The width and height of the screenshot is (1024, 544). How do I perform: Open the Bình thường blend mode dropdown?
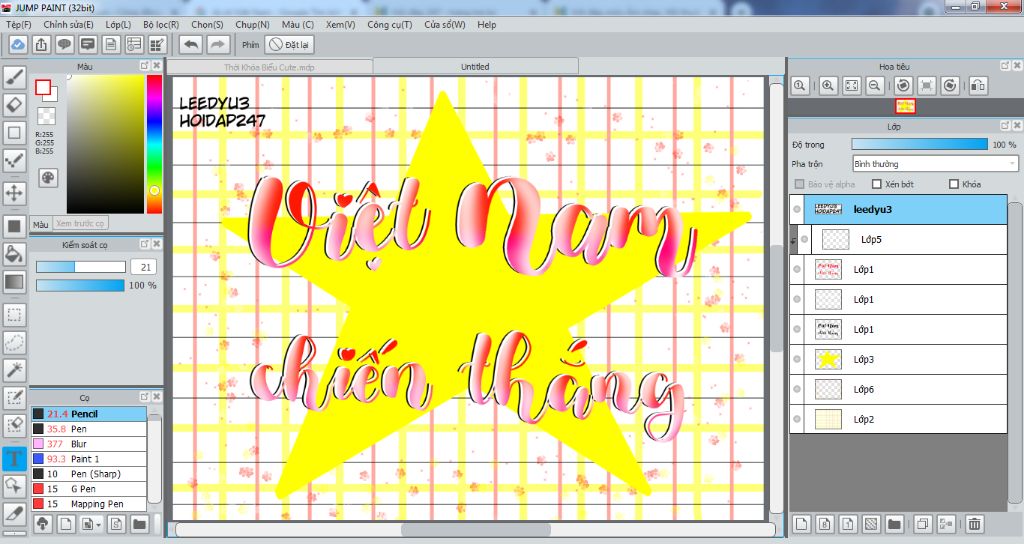[935, 164]
